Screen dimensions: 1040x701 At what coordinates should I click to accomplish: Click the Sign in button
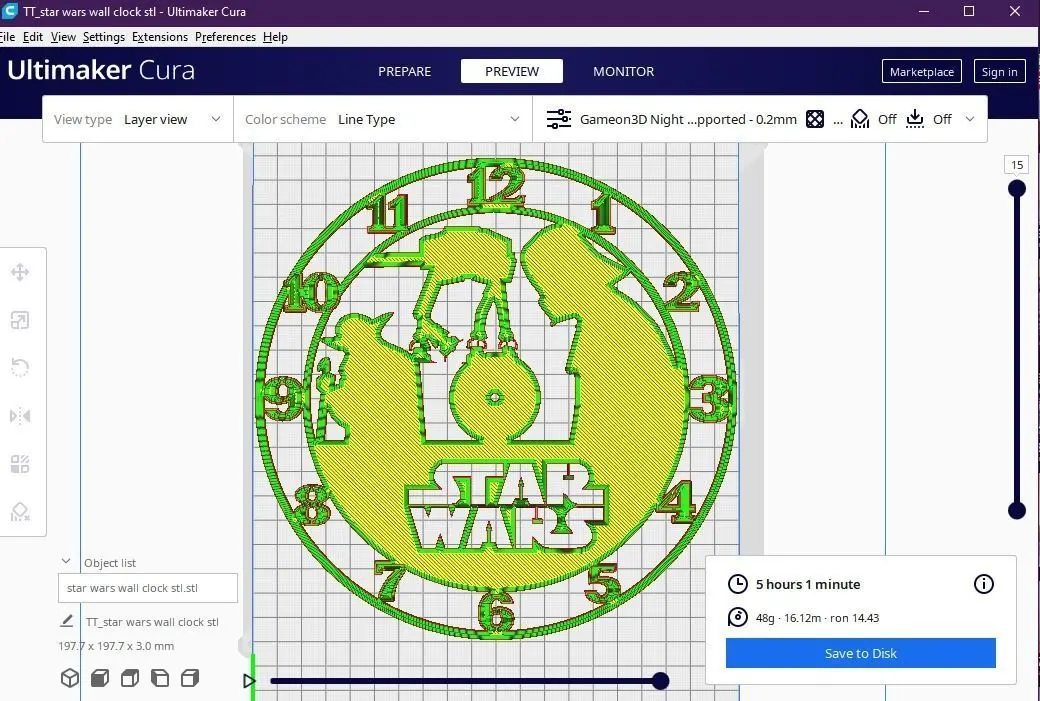[x=1000, y=72]
